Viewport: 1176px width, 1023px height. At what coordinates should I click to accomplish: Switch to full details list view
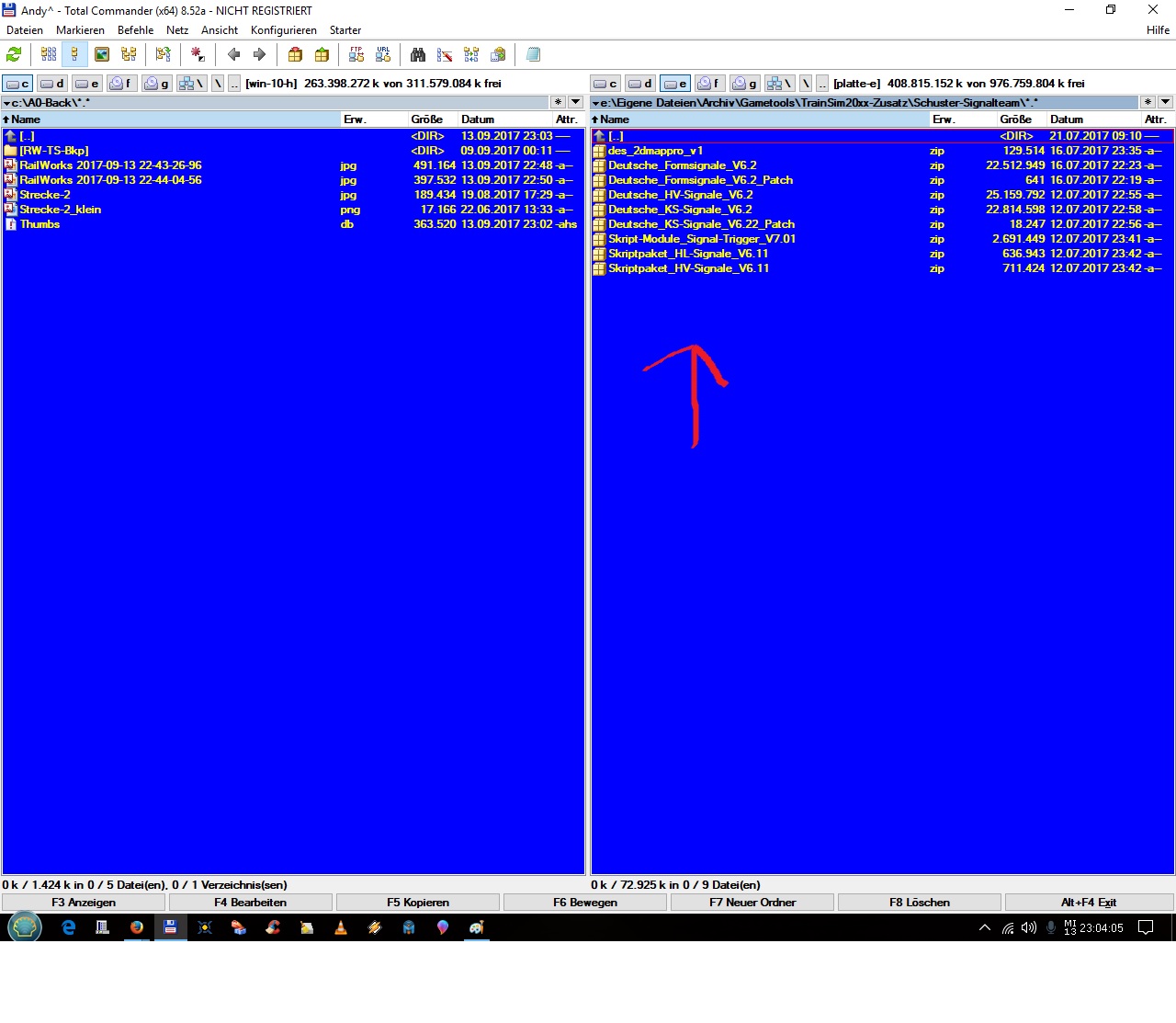click(74, 55)
